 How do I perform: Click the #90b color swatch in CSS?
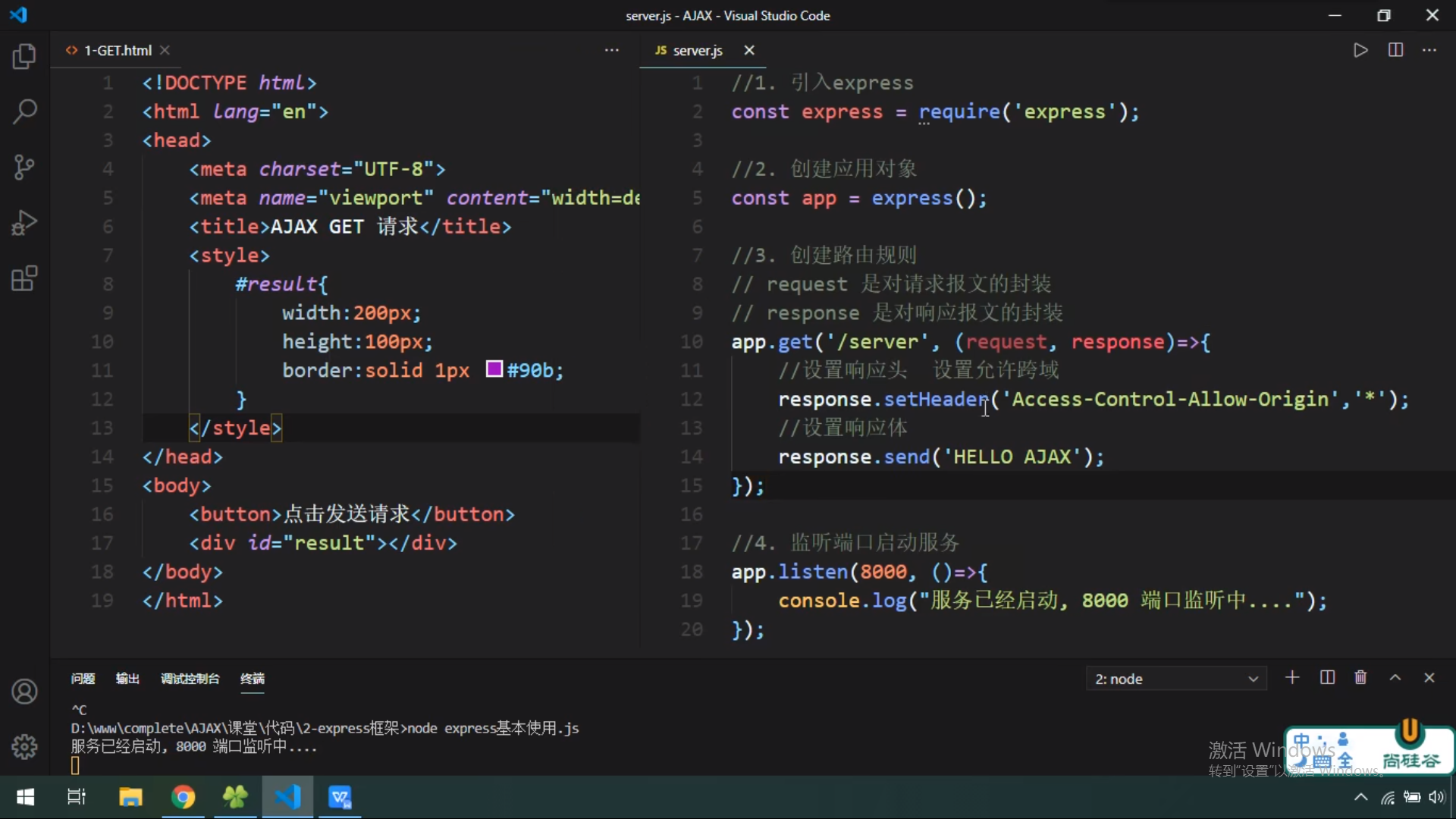494,369
